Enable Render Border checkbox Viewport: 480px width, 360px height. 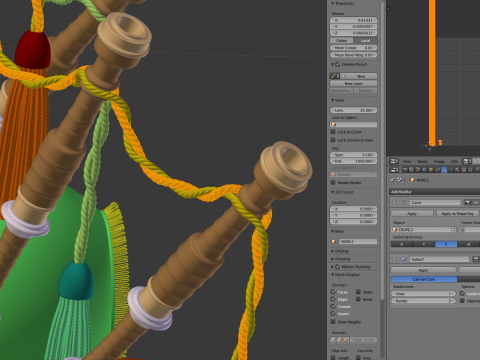coord(333,182)
